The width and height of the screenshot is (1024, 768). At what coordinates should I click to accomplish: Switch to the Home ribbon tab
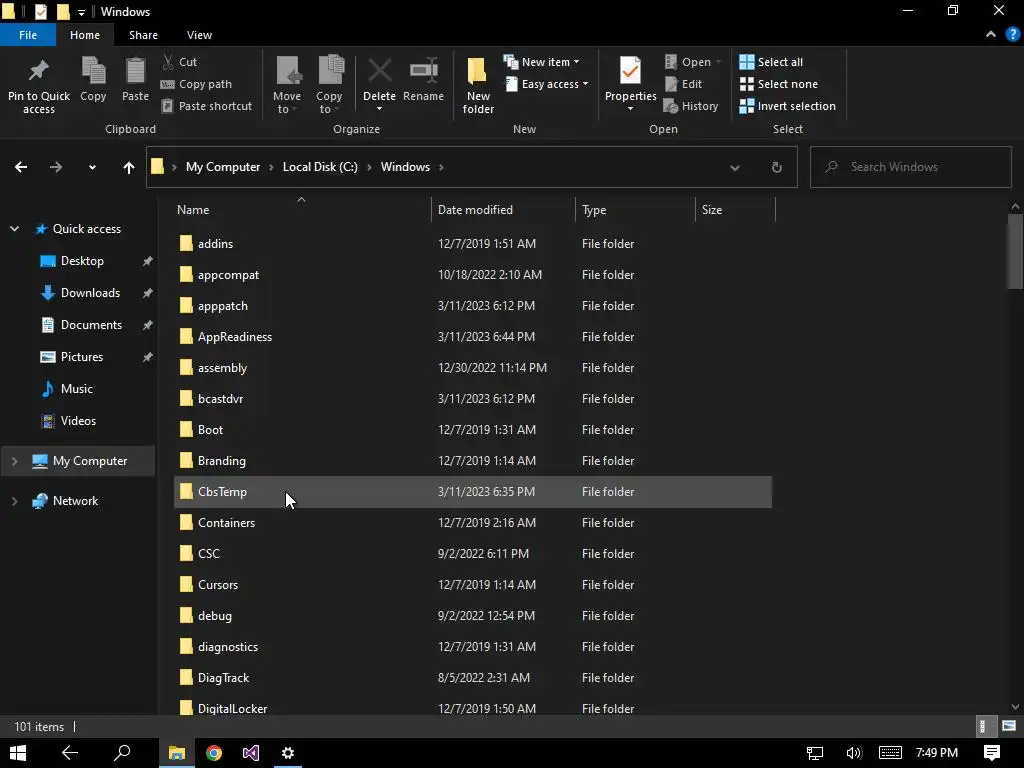click(x=85, y=35)
